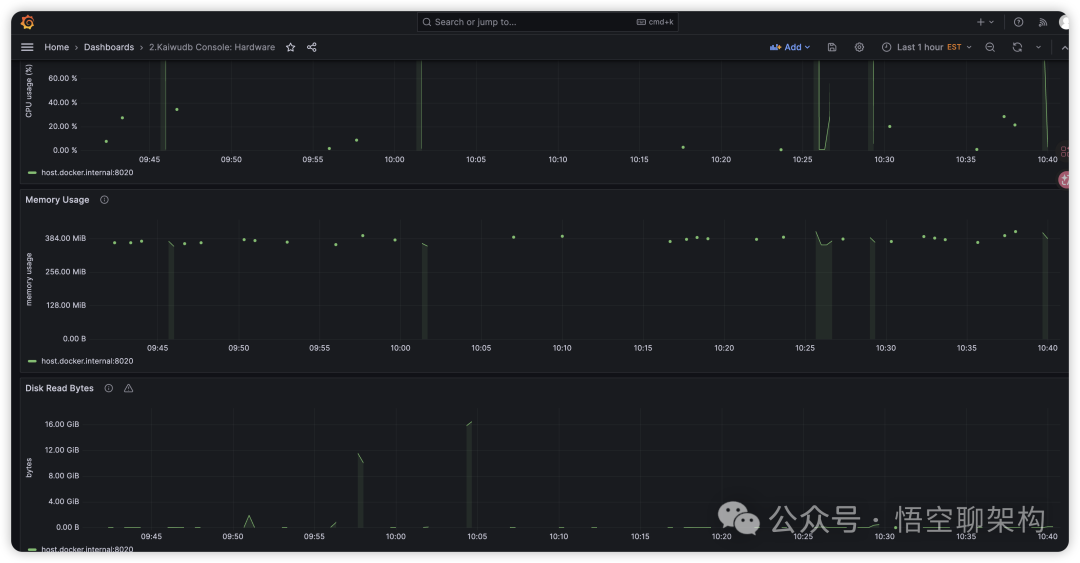Mark dashboard as favorite with star icon
The height and width of the screenshot is (563, 1080).
pyautogui.click(x=291, y=47)
